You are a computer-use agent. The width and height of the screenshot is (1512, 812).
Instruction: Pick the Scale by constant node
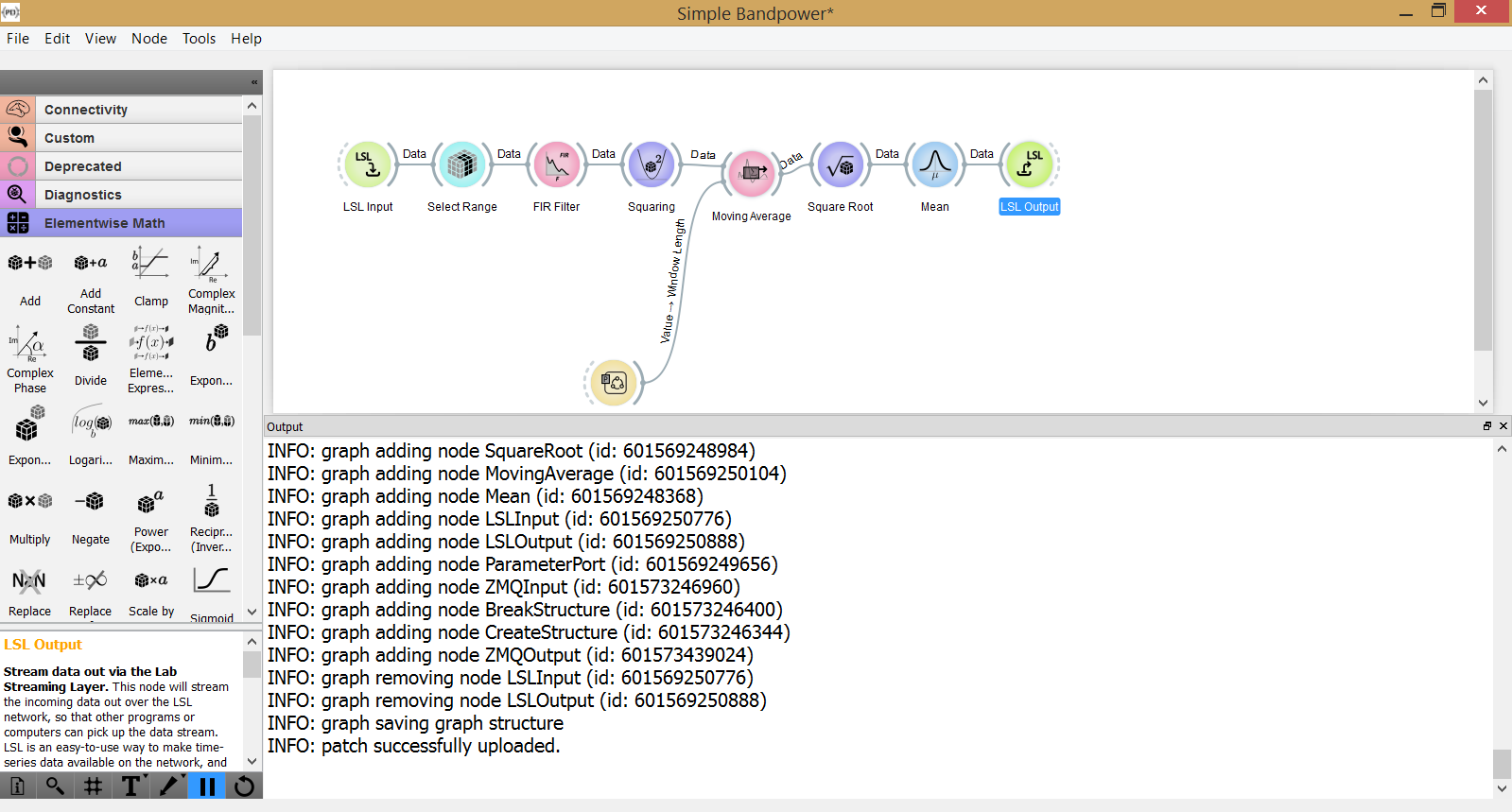(x=151, y=591)
